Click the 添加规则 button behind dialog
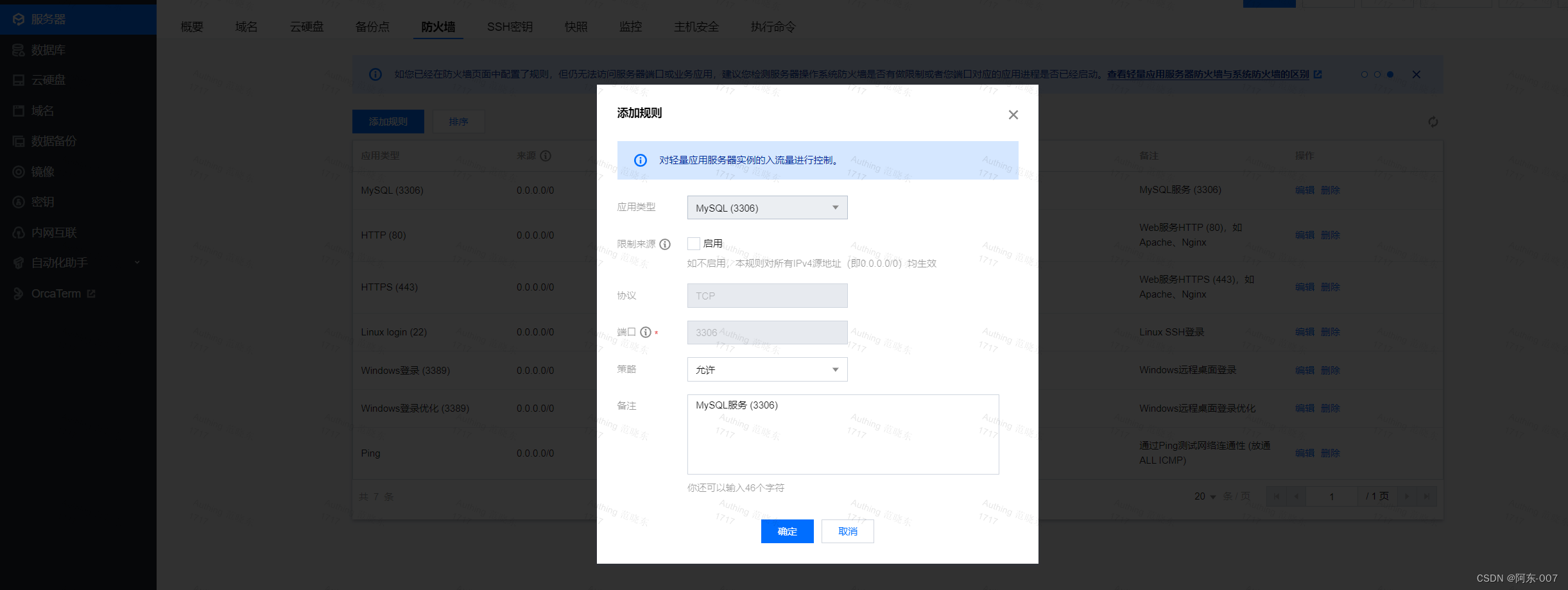 click(388, 122)
